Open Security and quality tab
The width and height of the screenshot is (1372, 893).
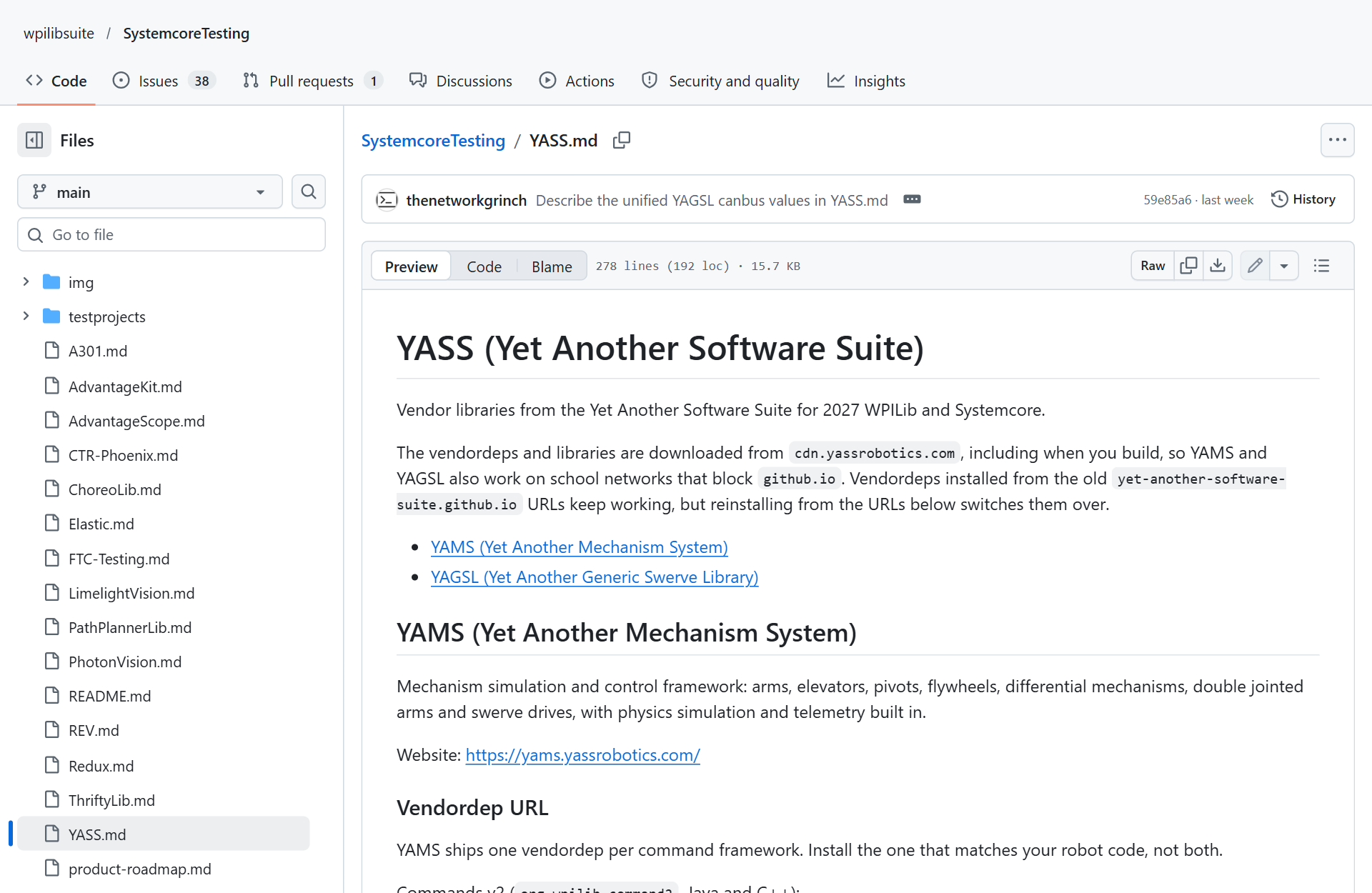point(720,81)
